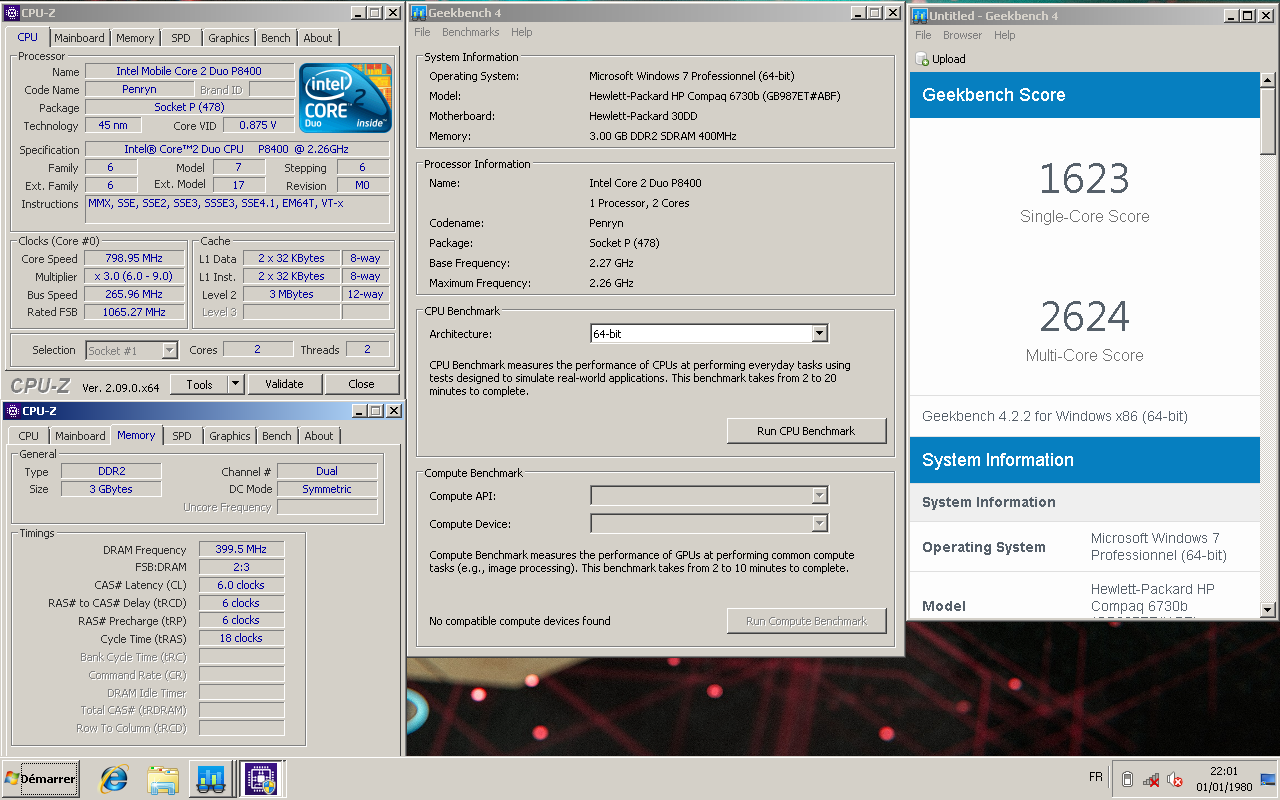This screenshot has width=1280, height=800.
Task: Click the Core Speed 798.95 MHz value
Action: [x=134, y=258]
